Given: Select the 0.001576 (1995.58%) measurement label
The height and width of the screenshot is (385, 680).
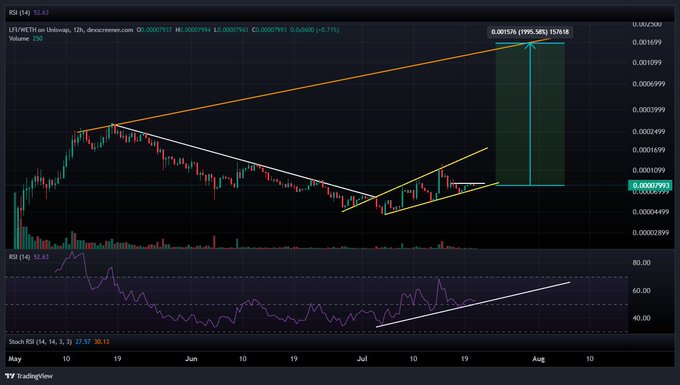Looking at the screenshot, I should click(x=530, y=32).
